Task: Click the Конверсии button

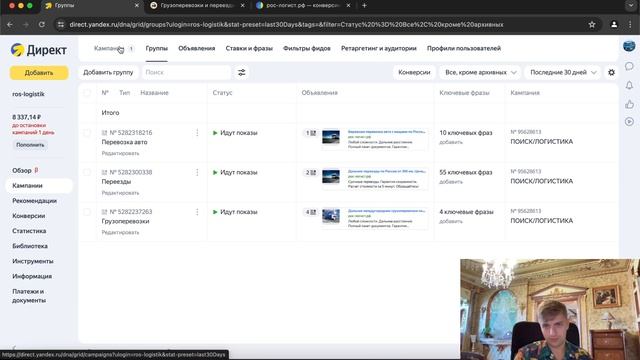Action: 414,72
